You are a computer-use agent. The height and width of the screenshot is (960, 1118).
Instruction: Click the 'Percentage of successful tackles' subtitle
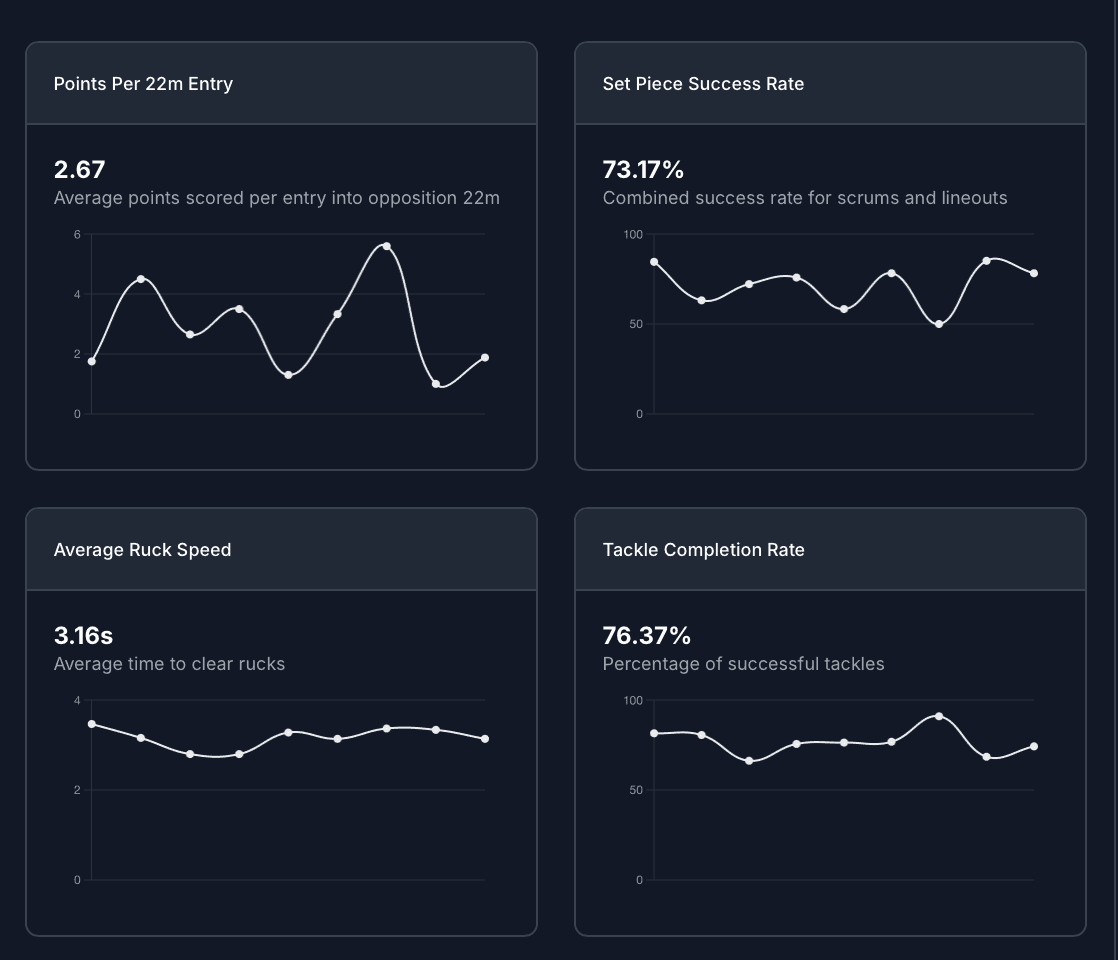[743, 664]
